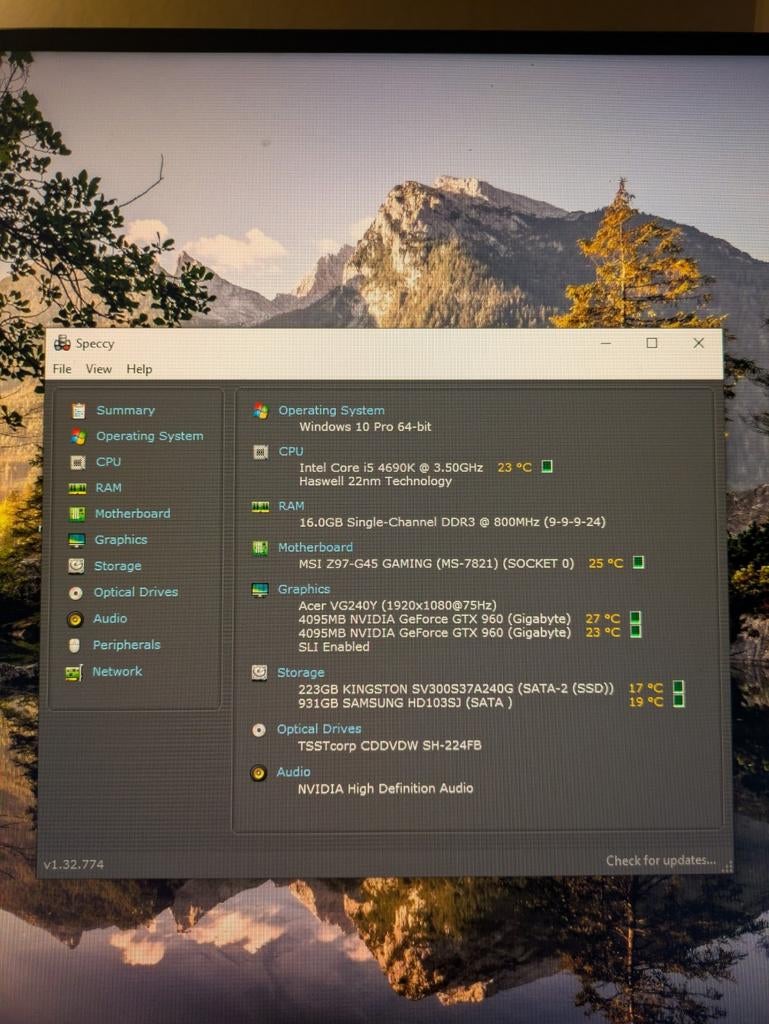The image size is (769, 1024).
Task: Select the RAM stick icon in sidebar
Action: (x=77, y=488)
